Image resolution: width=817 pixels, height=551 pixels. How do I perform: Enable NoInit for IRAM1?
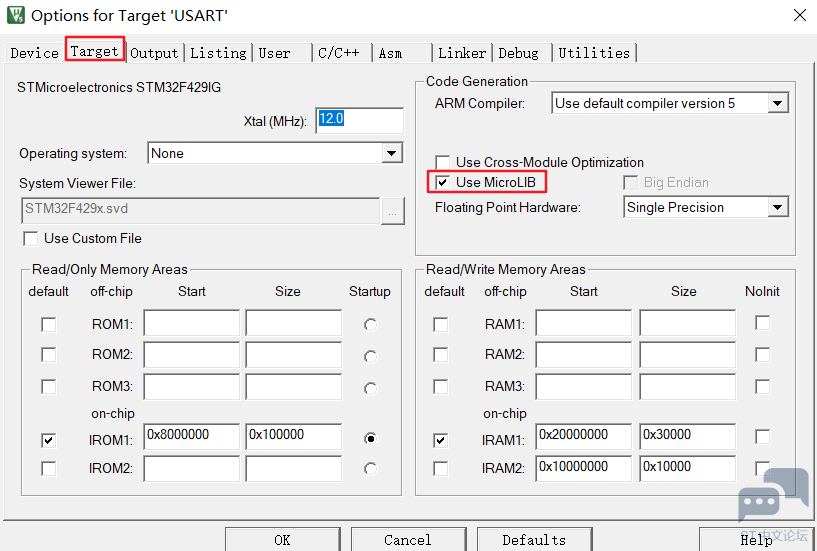[x=763, y=436]
